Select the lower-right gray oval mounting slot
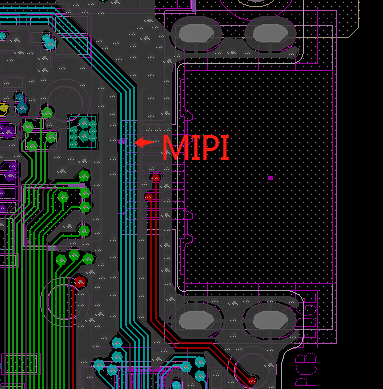 pyautogui.click(x=270, y=321)
